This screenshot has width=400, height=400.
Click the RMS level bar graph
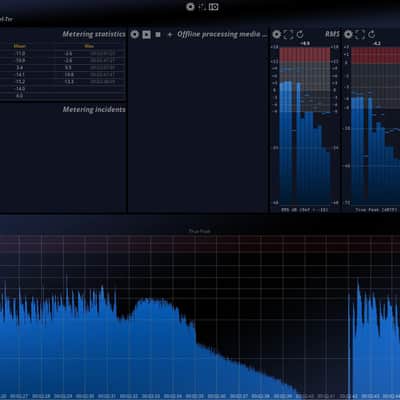[305, 126]
